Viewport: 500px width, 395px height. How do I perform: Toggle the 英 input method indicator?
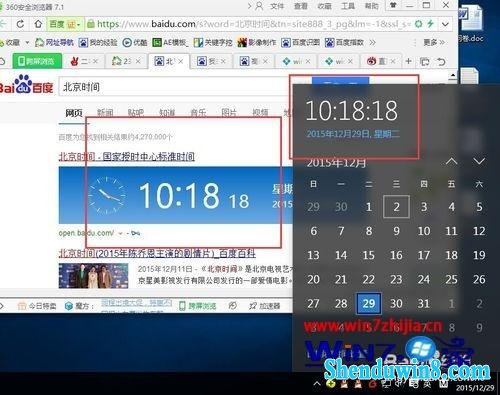(x=428, y=384)
